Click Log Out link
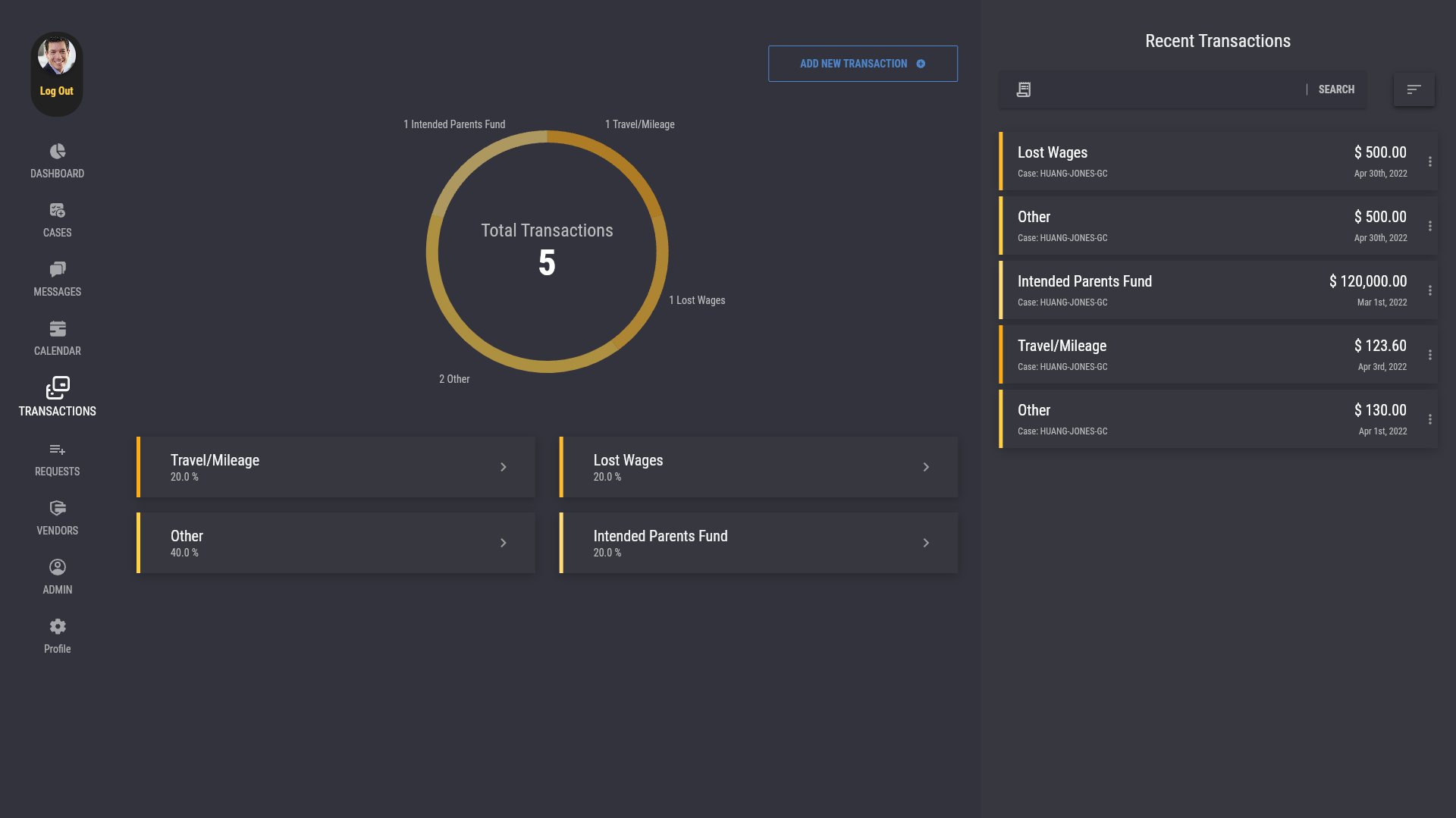 (57, 91)
